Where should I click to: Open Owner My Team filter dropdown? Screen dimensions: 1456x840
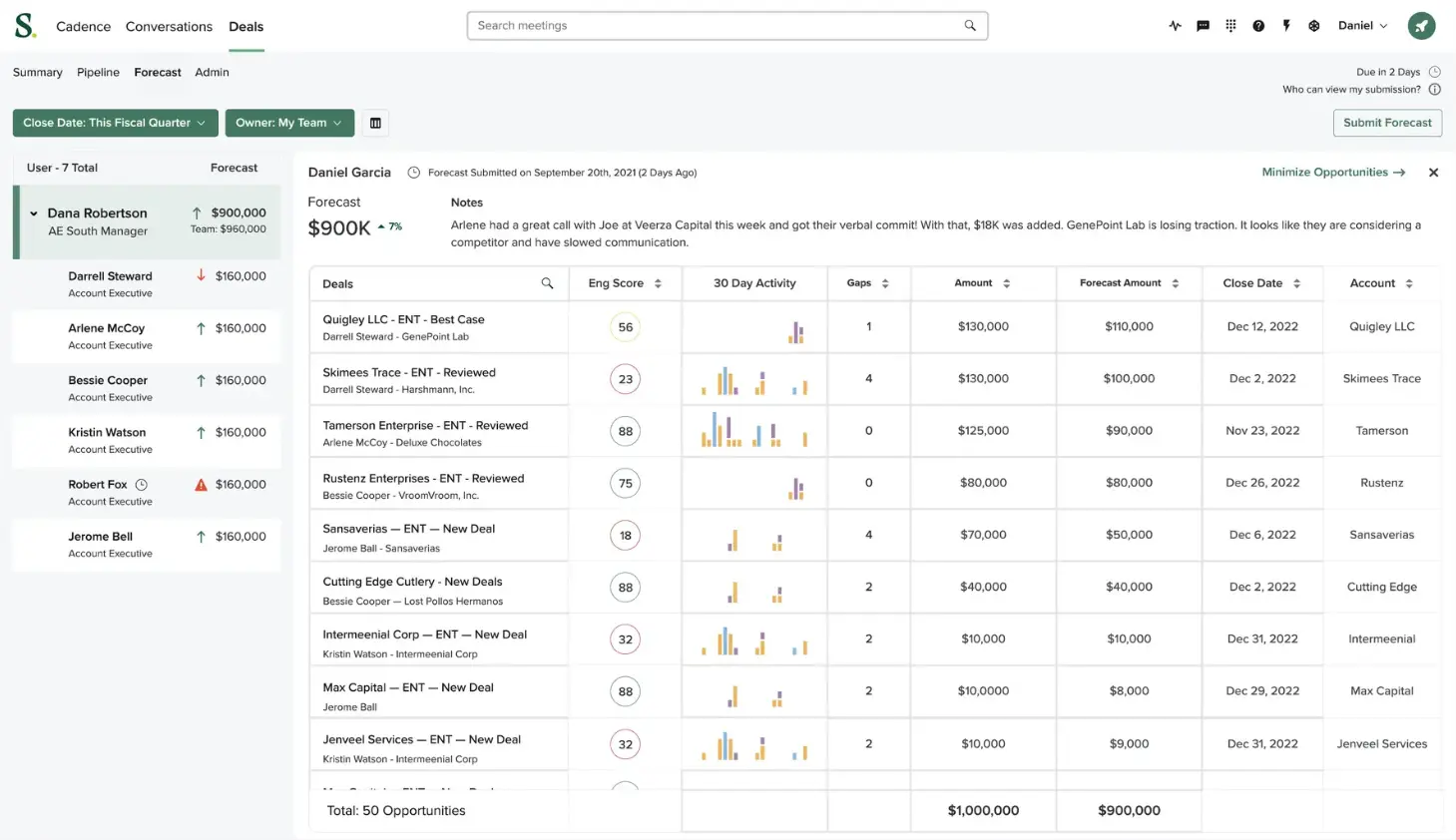click(289, 123)
